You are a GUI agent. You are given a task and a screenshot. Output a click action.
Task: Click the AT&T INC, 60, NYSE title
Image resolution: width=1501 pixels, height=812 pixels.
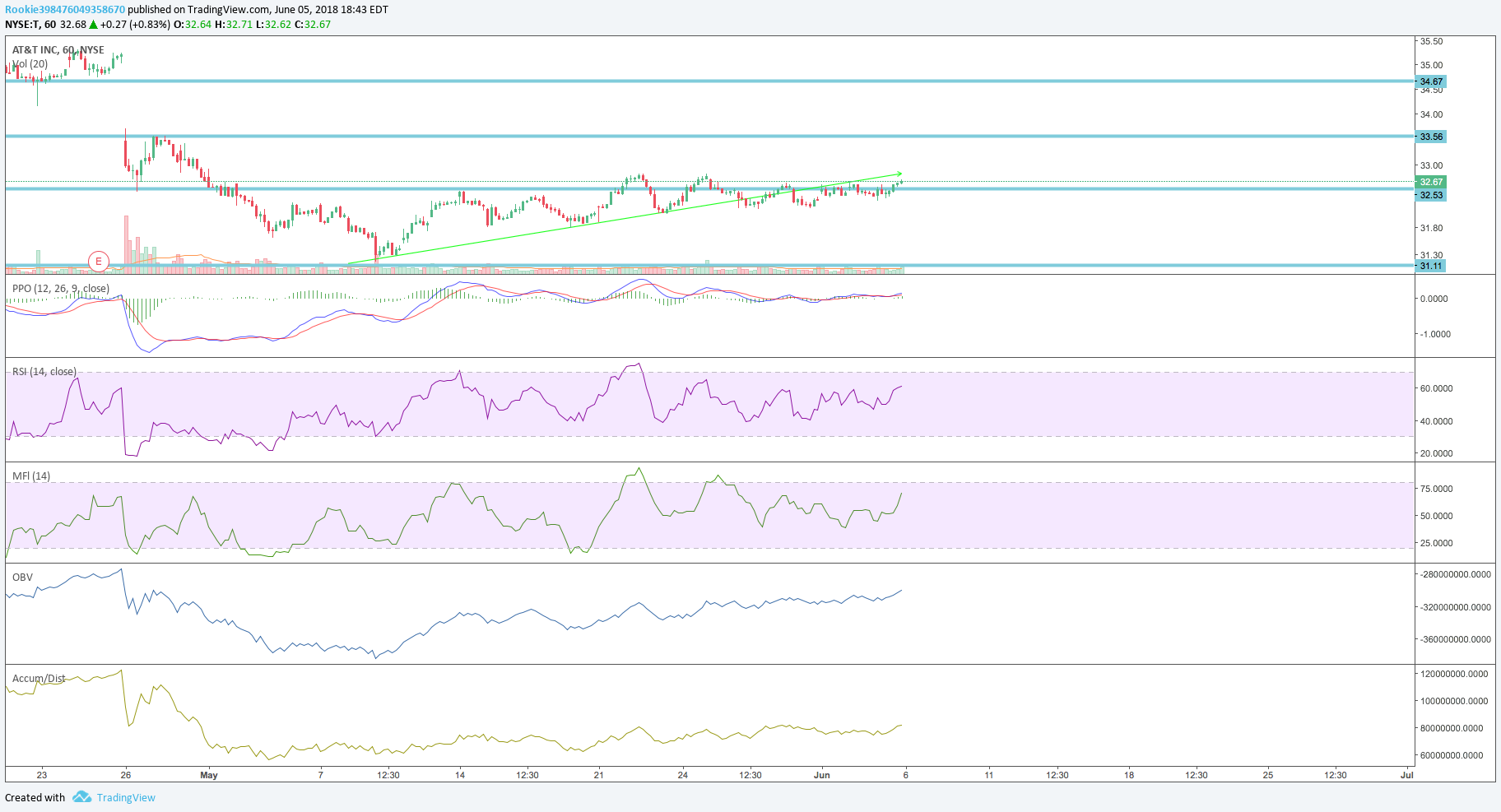tap(58, 50)
